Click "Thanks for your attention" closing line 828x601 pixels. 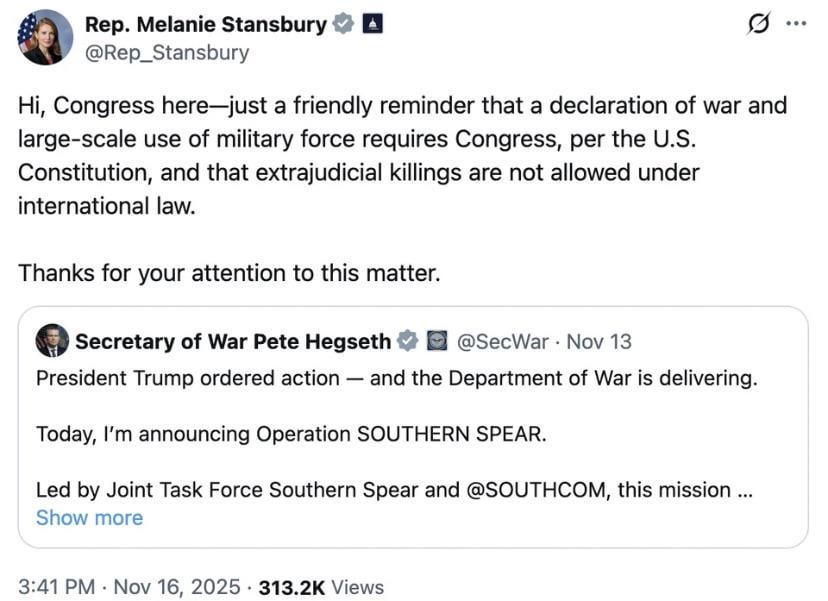229,272
